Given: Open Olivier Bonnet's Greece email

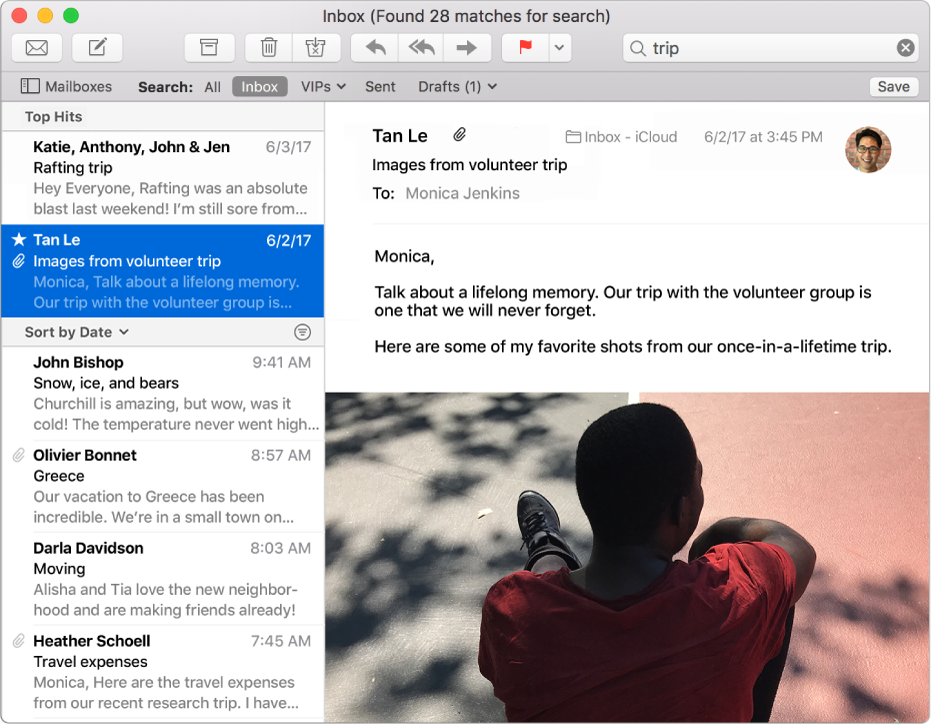Looking at the screenshot, I should (163, 486).
